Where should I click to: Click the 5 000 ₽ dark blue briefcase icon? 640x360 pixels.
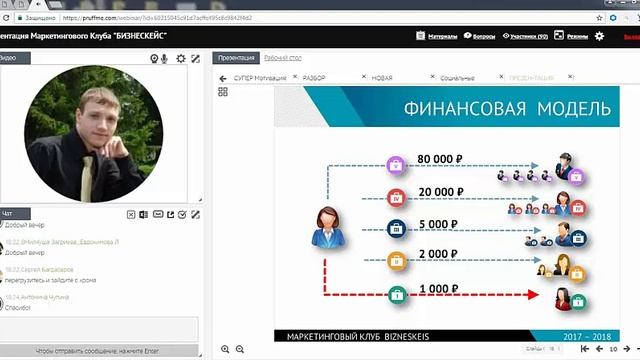click(x=396, y=229)
